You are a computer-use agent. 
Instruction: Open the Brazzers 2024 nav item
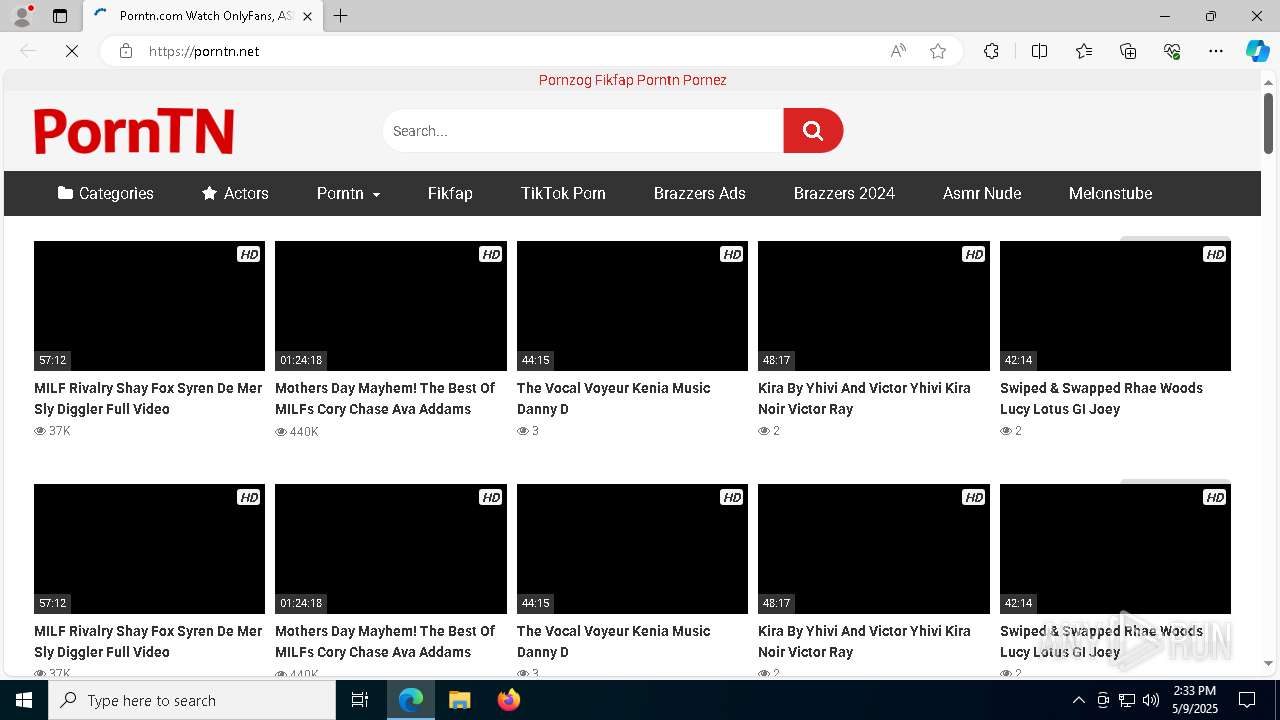[844, 193]
